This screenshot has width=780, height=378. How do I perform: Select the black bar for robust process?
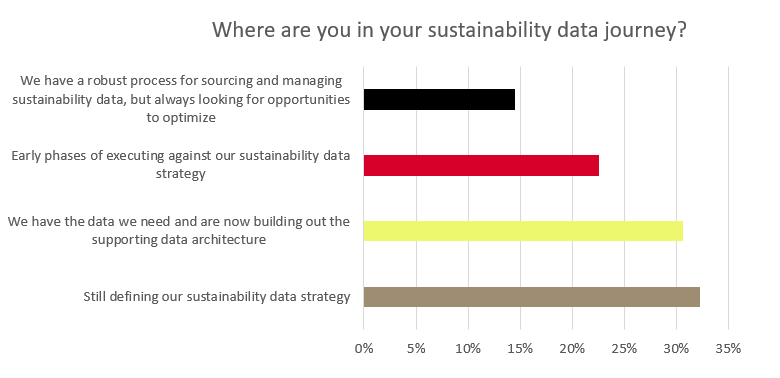pos(439,99)
